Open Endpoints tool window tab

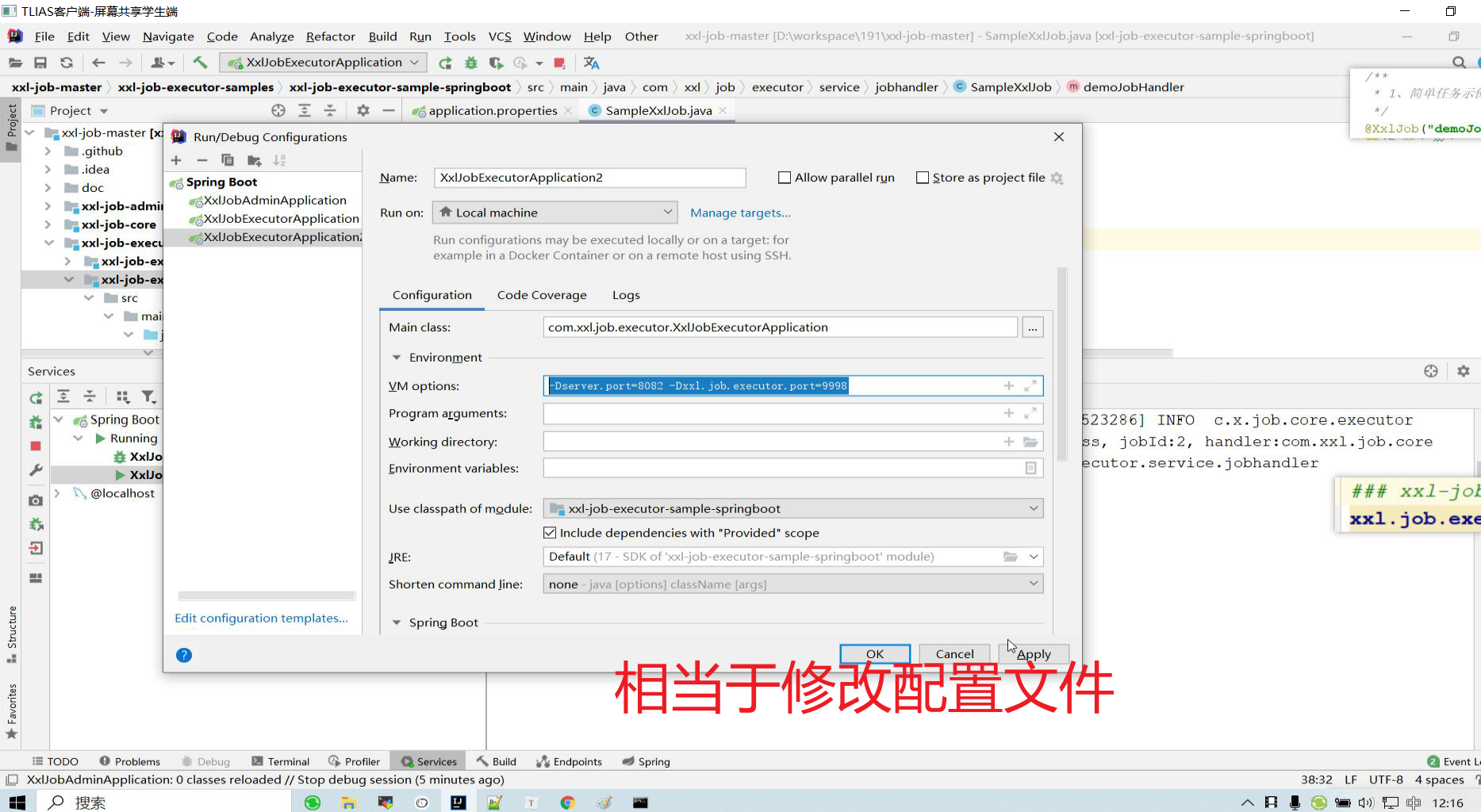[x=569, y=761]
